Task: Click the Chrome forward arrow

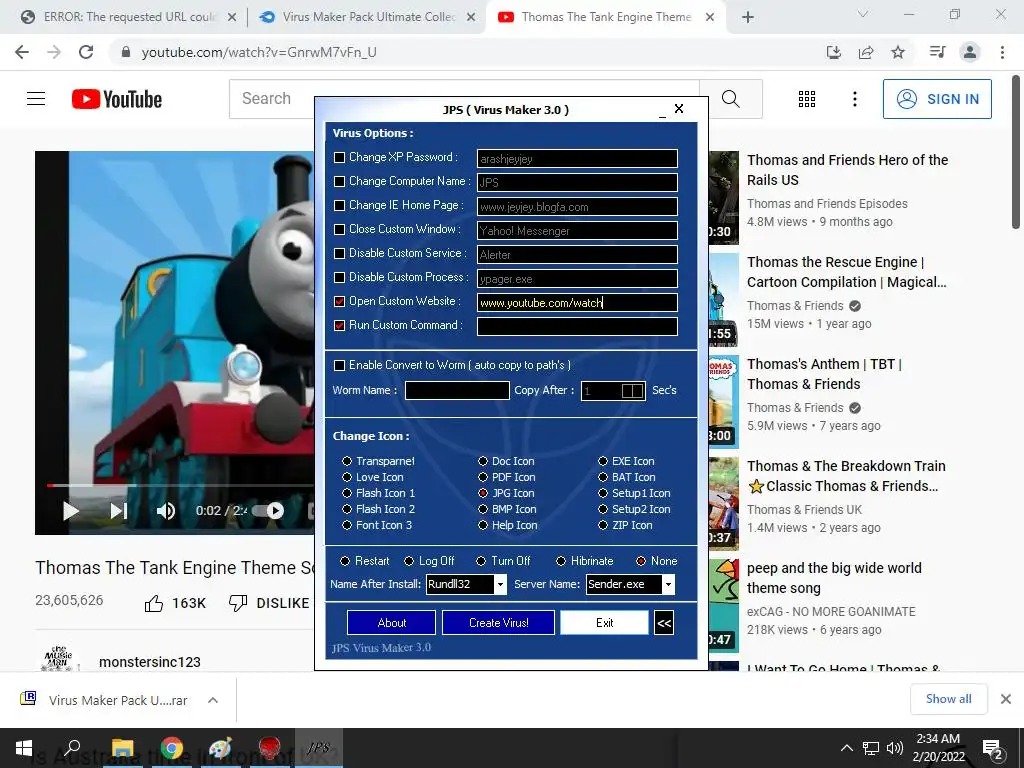Action: tap(54, 52)
